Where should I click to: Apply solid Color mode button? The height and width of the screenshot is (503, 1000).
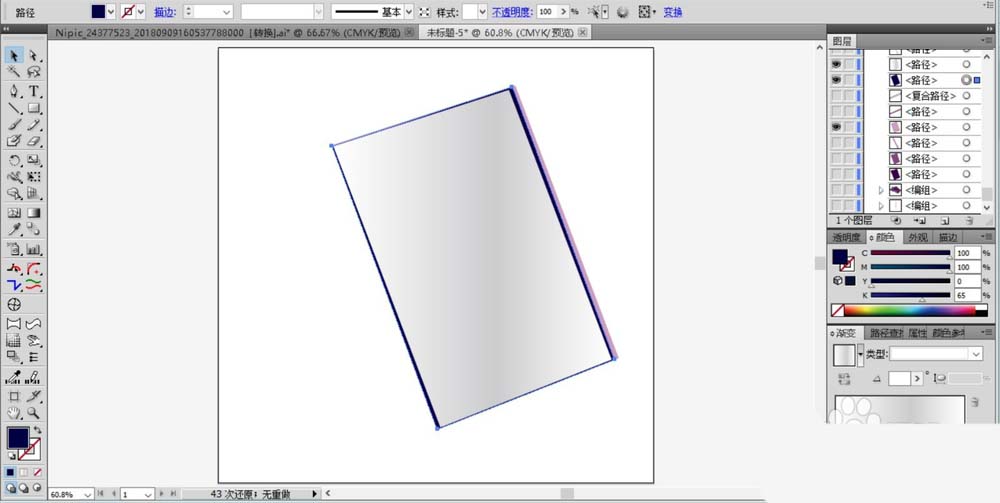click(x=10, y=472)
